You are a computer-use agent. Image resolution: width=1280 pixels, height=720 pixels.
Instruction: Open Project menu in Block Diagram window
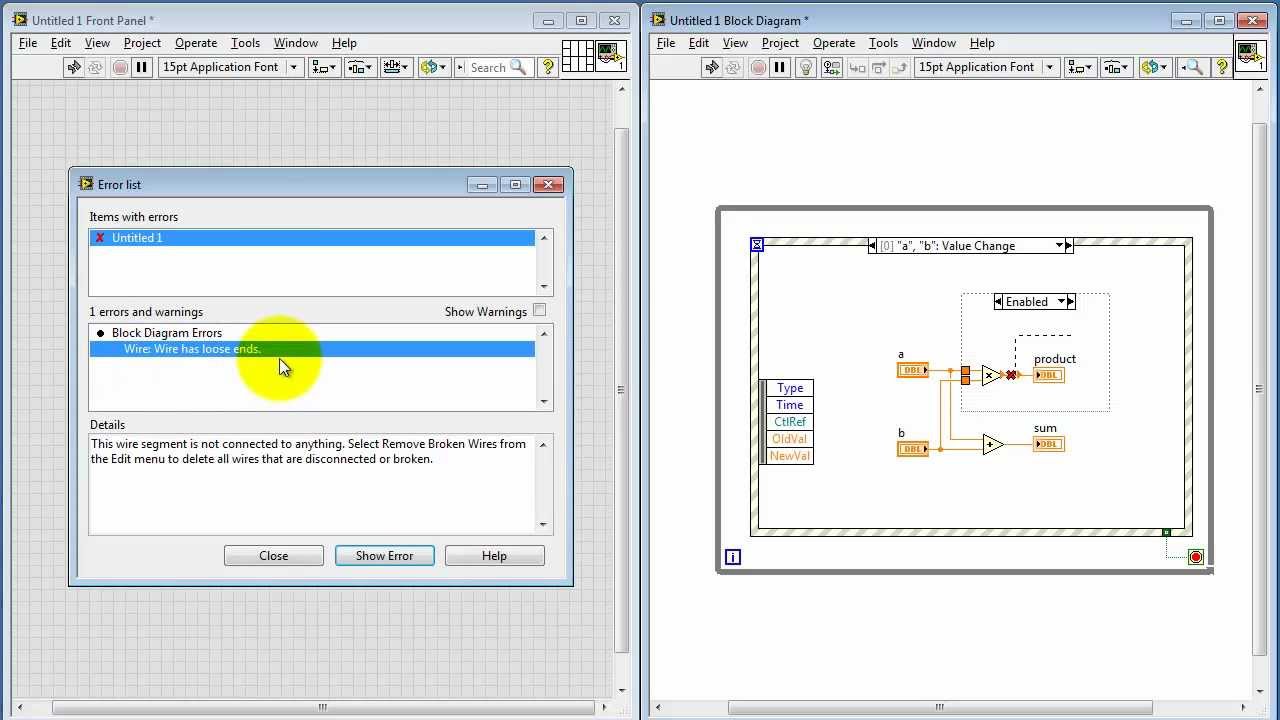[x=780, y=43]
